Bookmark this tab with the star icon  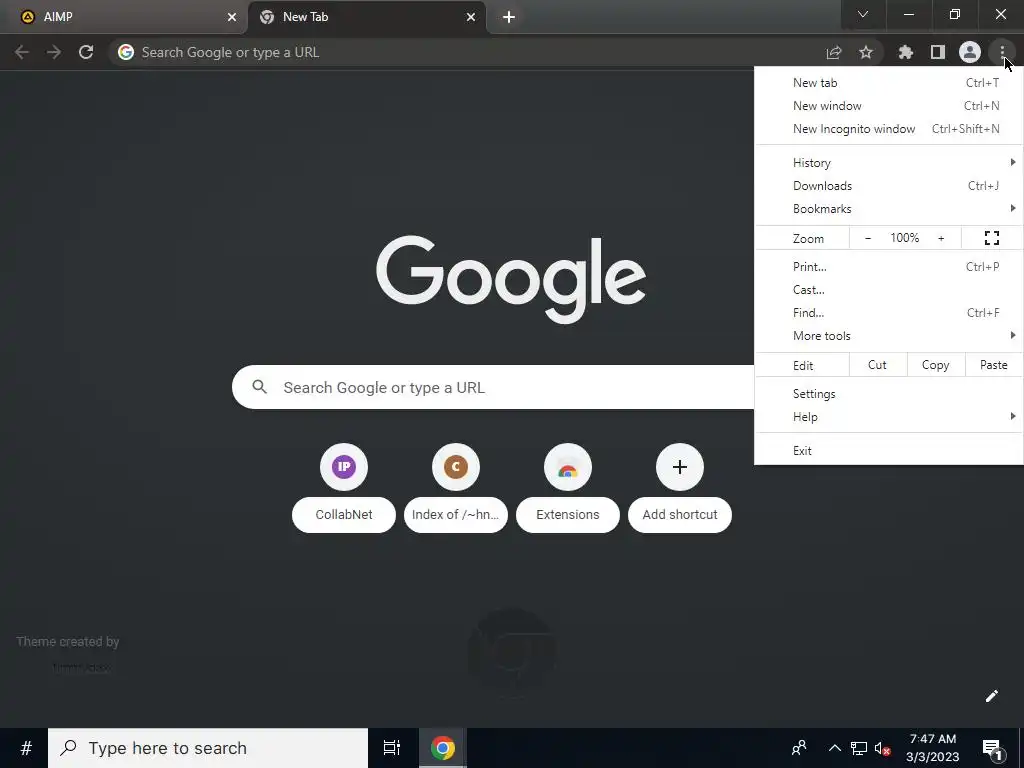(x=866, y=52)
